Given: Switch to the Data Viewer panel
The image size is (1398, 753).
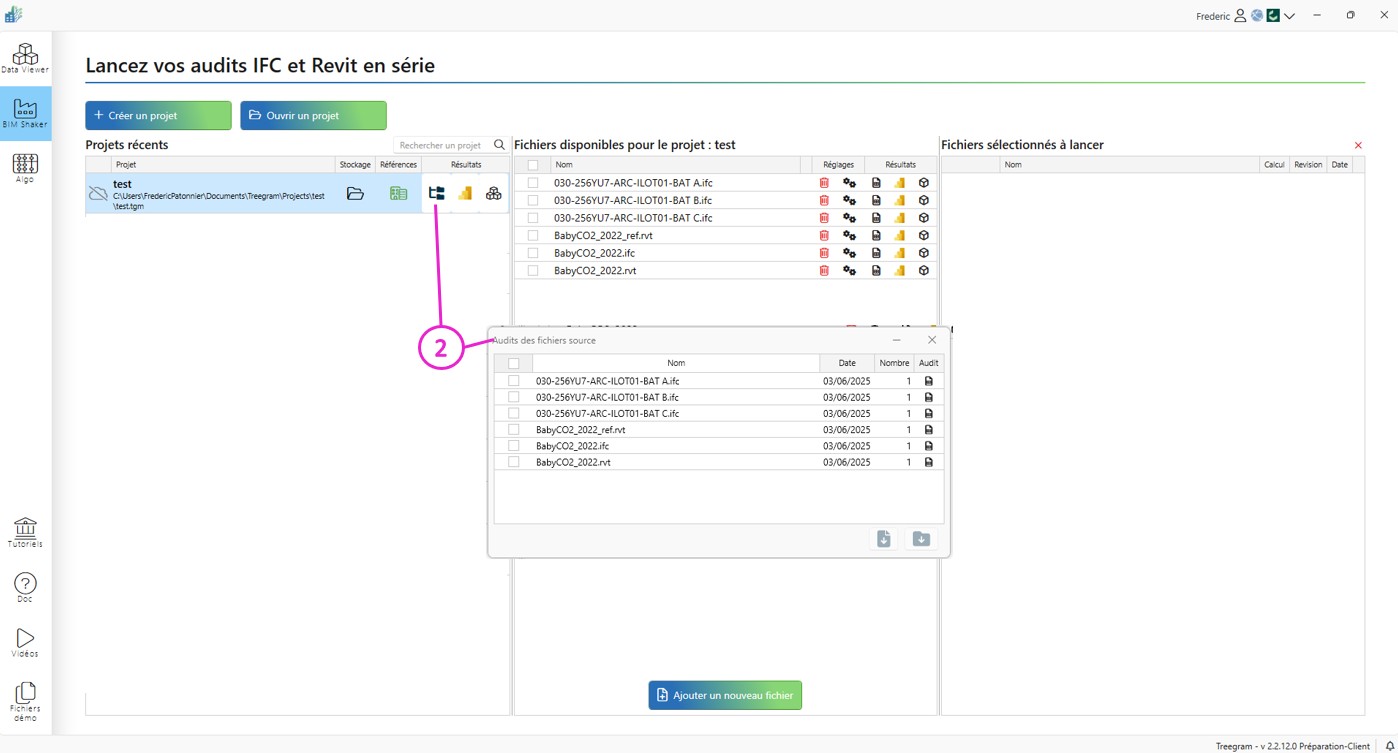Looking at the screenshot, I should 25,57.
